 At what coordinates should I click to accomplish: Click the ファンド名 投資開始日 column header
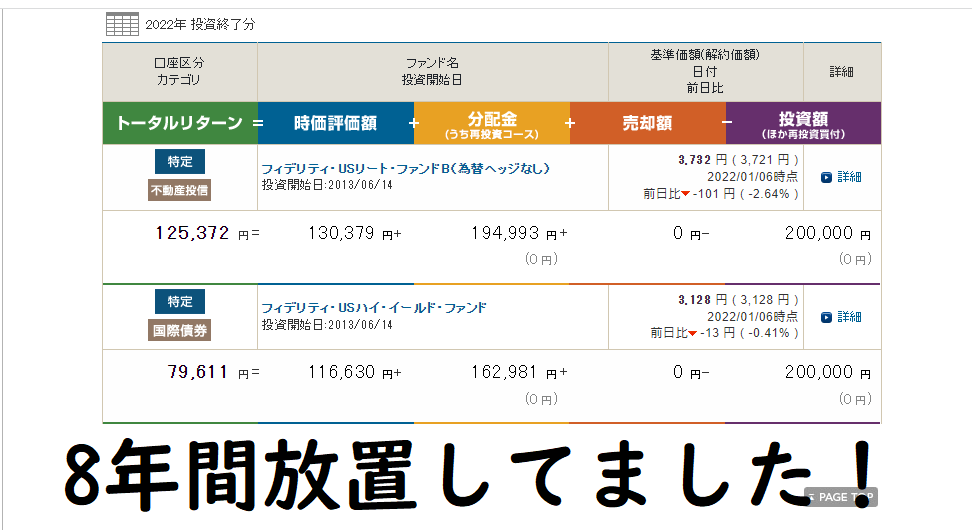(433, 72)
